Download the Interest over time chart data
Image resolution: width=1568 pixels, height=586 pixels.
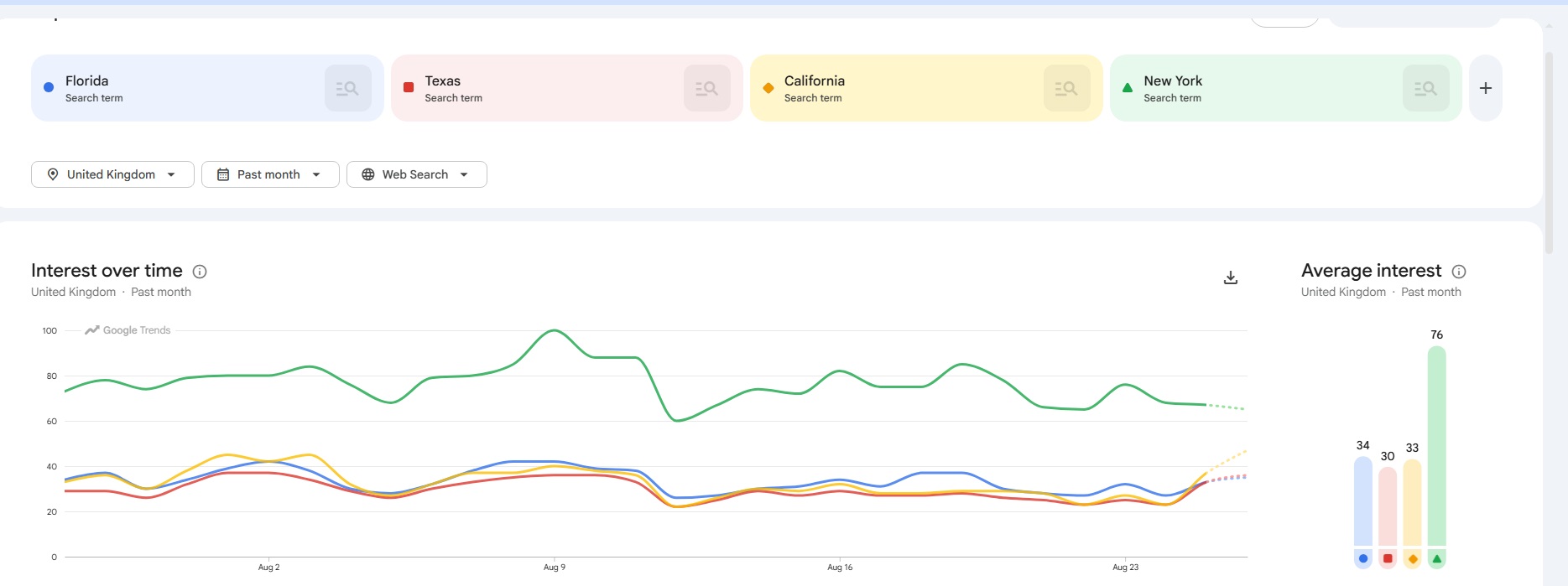coord(1231,277)
